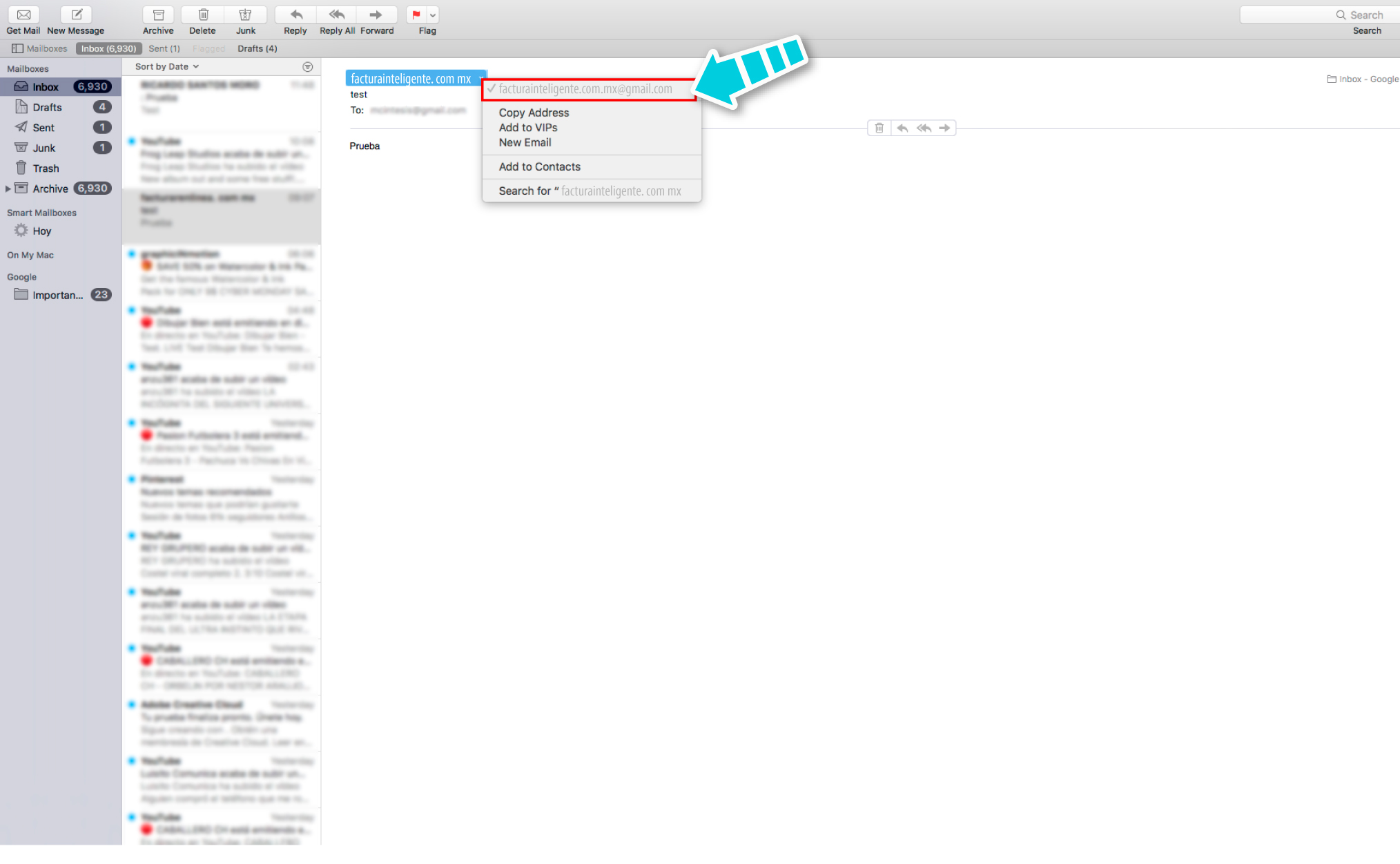Open Drafts (4) in favorites bar
The image size is (1400, 864).
[x=257, y=48]
